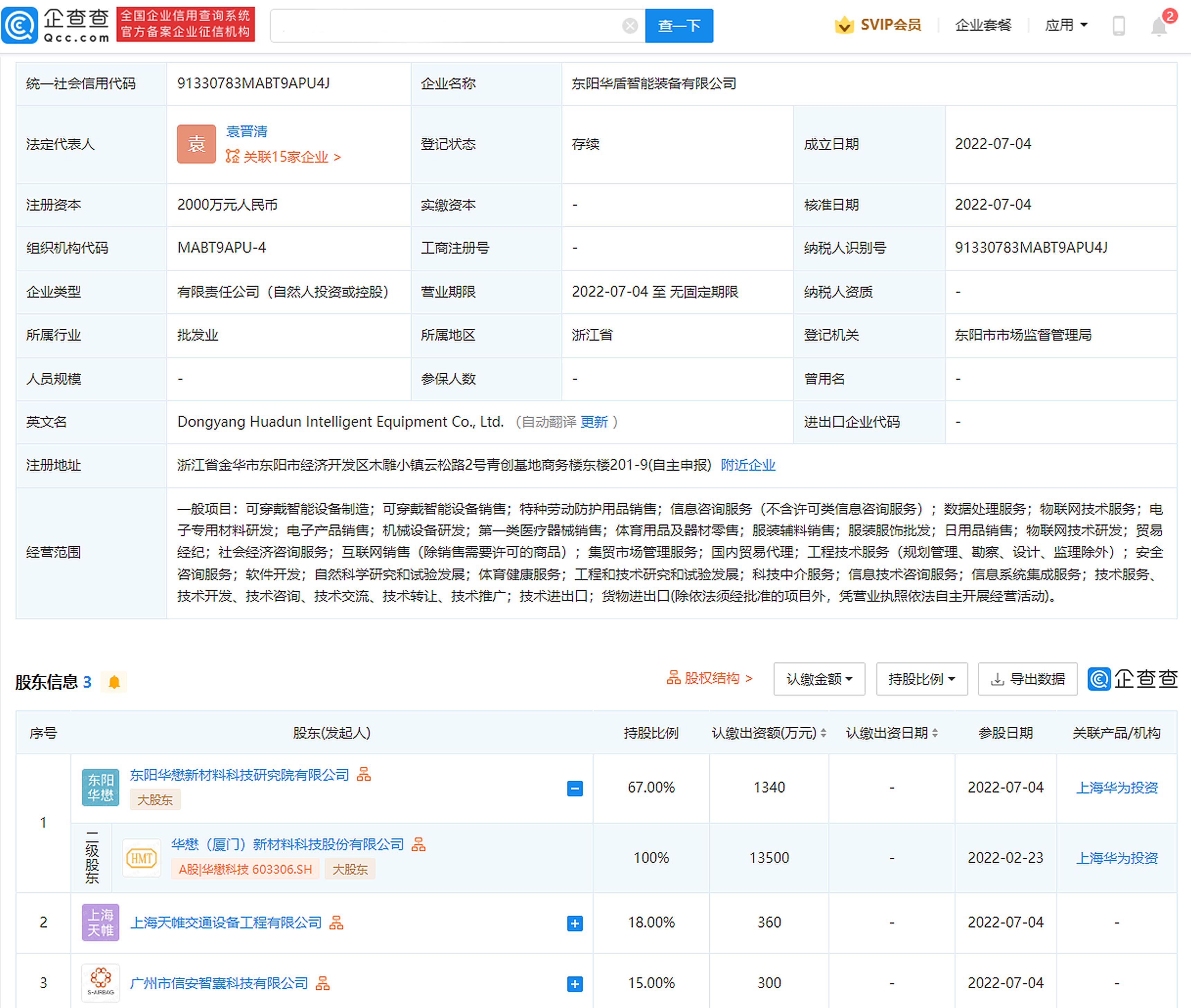The height and width of the screenshot is (1008, 1191).
Task: Expand 上海天帷交通设备工程有限公司 with plus button
Action: [x=575, y=923]
